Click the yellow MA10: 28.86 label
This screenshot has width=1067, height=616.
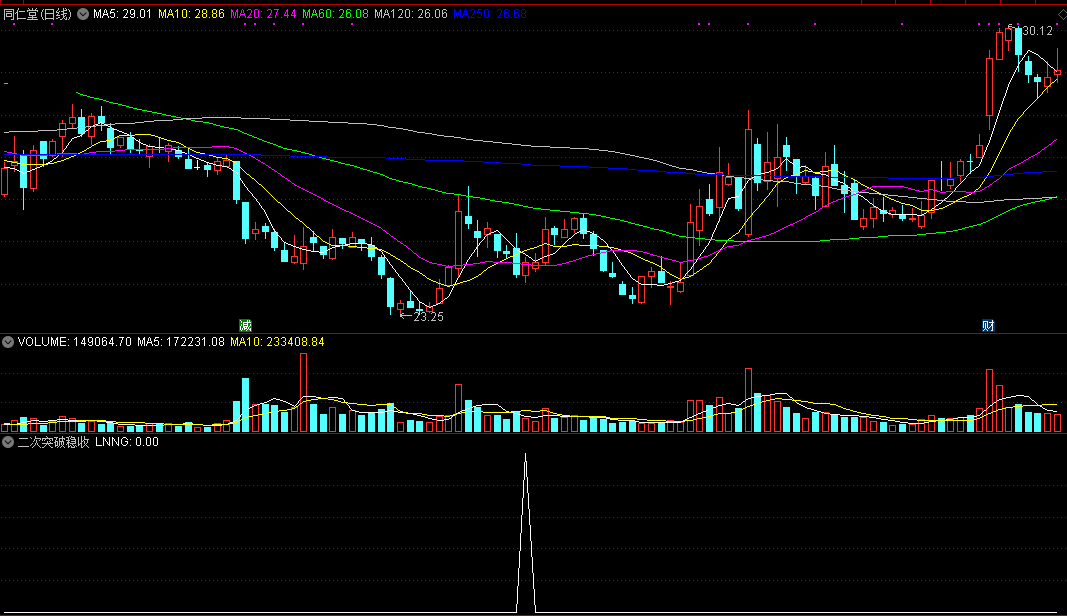click(191, 14)
